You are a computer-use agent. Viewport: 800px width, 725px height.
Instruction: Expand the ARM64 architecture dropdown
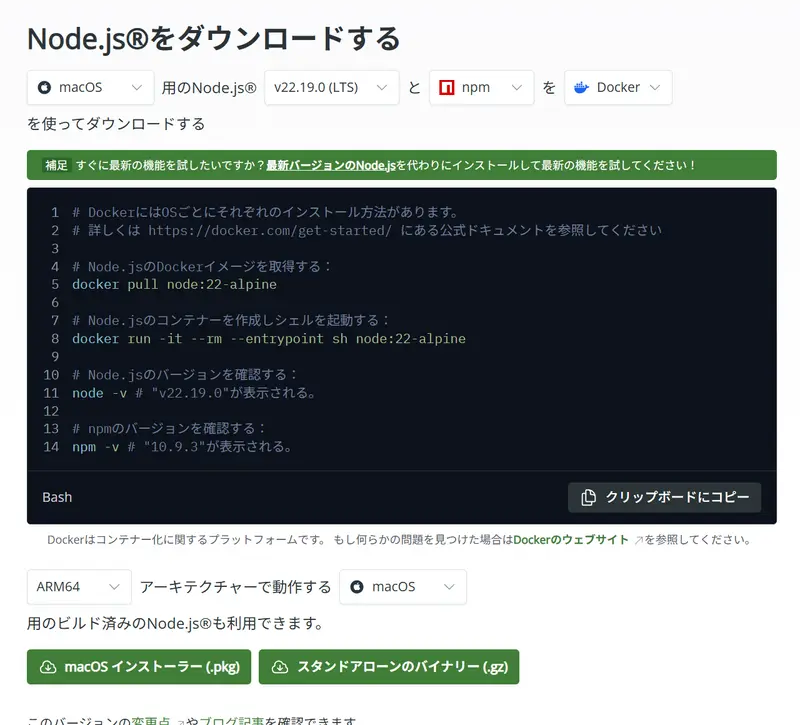pyautogui.click(x=79, y=587)
